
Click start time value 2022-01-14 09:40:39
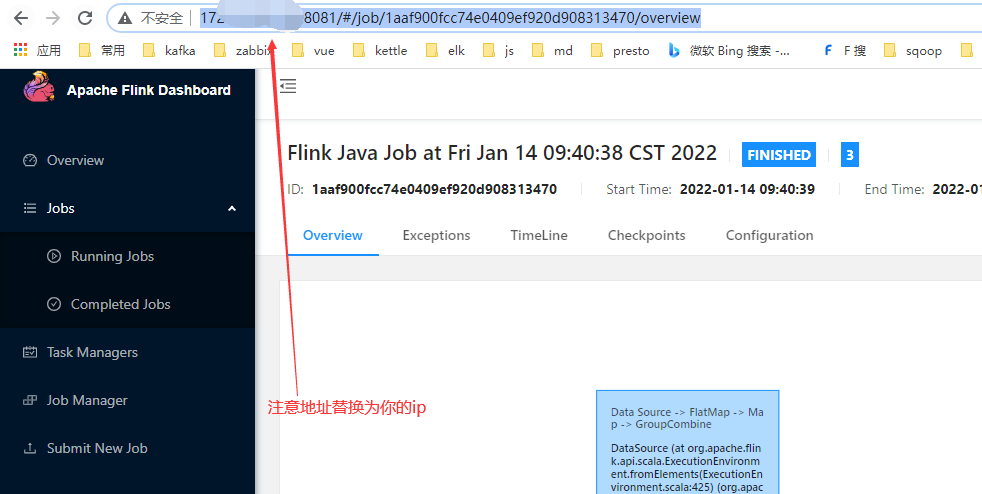click(747, 189)
